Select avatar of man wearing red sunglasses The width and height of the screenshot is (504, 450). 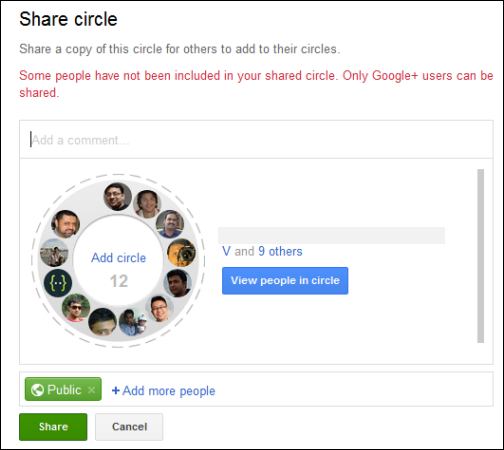coord(76,308)
